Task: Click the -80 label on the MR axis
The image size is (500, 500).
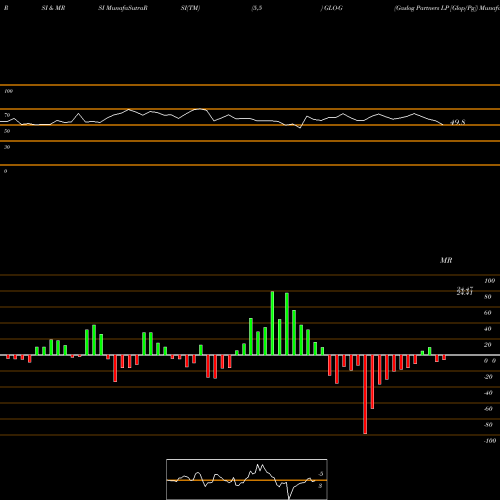Action: pos(488,425)
